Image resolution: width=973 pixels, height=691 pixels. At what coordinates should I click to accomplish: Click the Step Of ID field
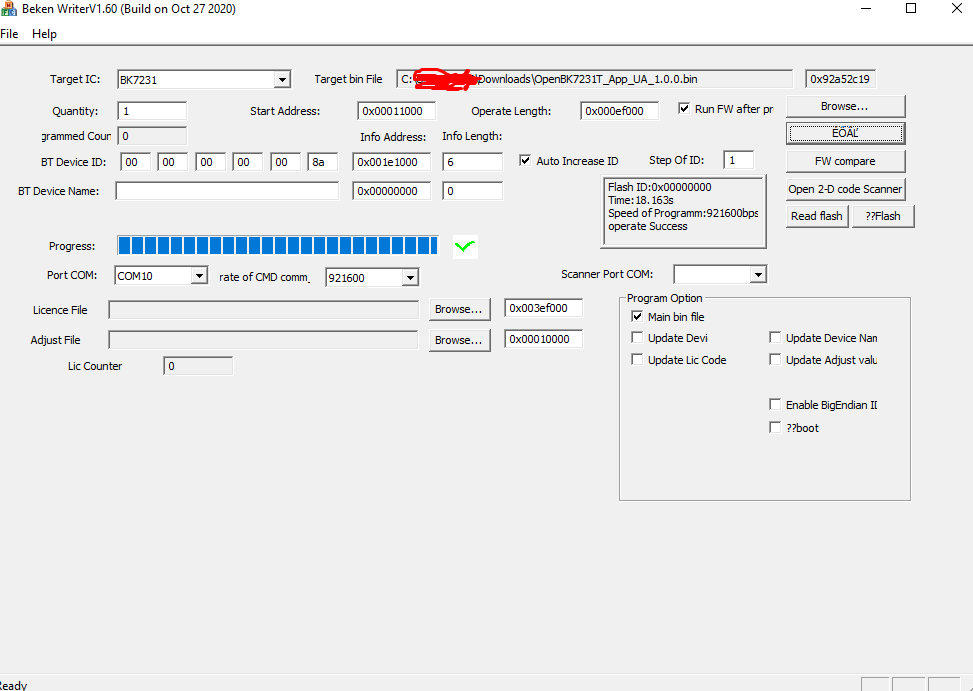738,160
